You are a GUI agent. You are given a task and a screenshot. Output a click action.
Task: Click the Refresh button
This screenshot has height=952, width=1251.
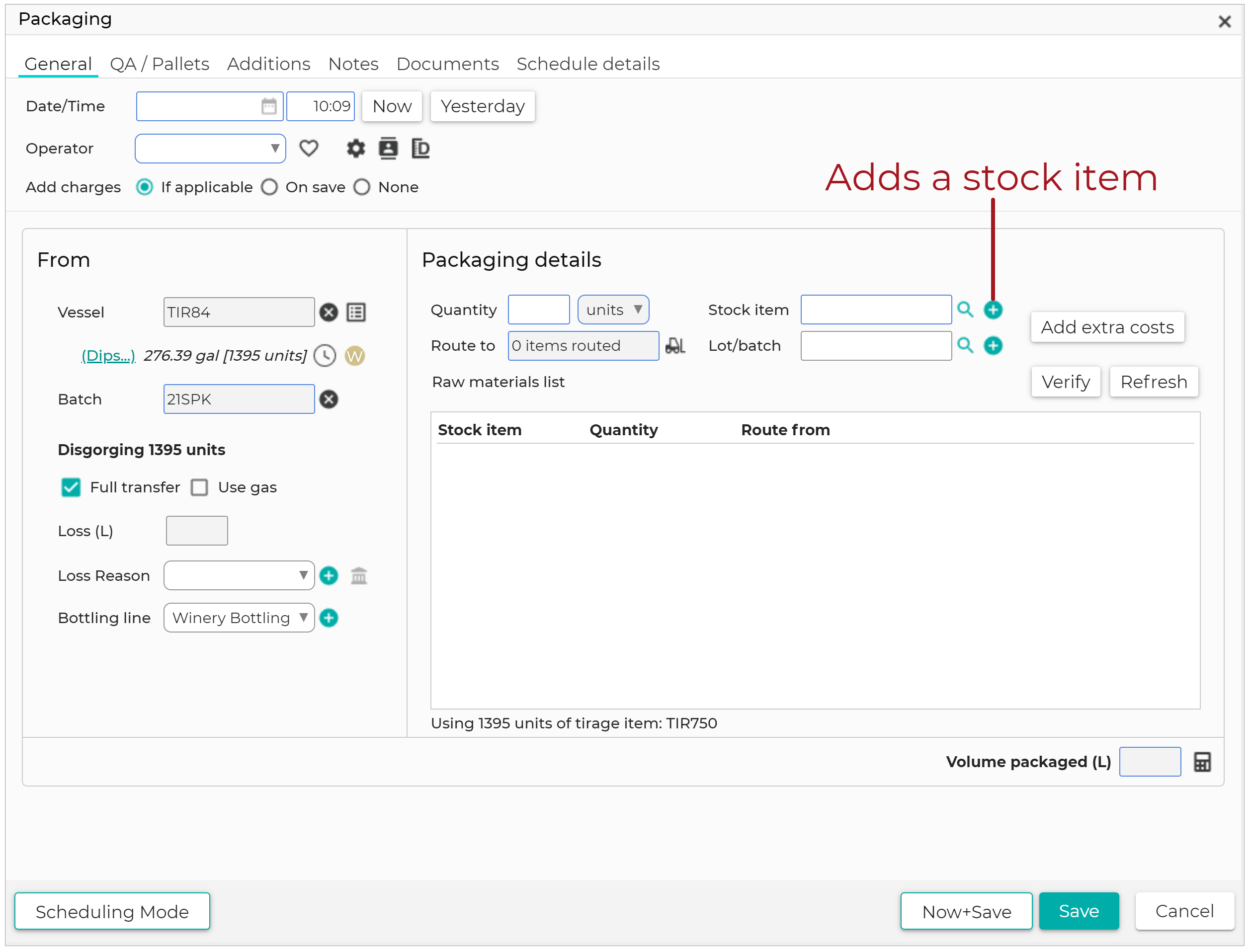(1154, 383)
